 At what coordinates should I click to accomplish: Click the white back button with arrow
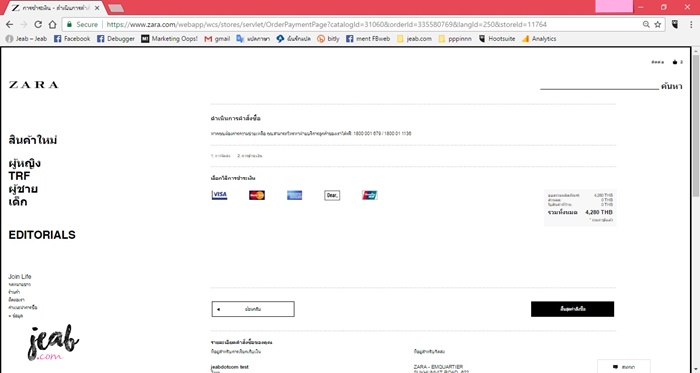point(253,309)
